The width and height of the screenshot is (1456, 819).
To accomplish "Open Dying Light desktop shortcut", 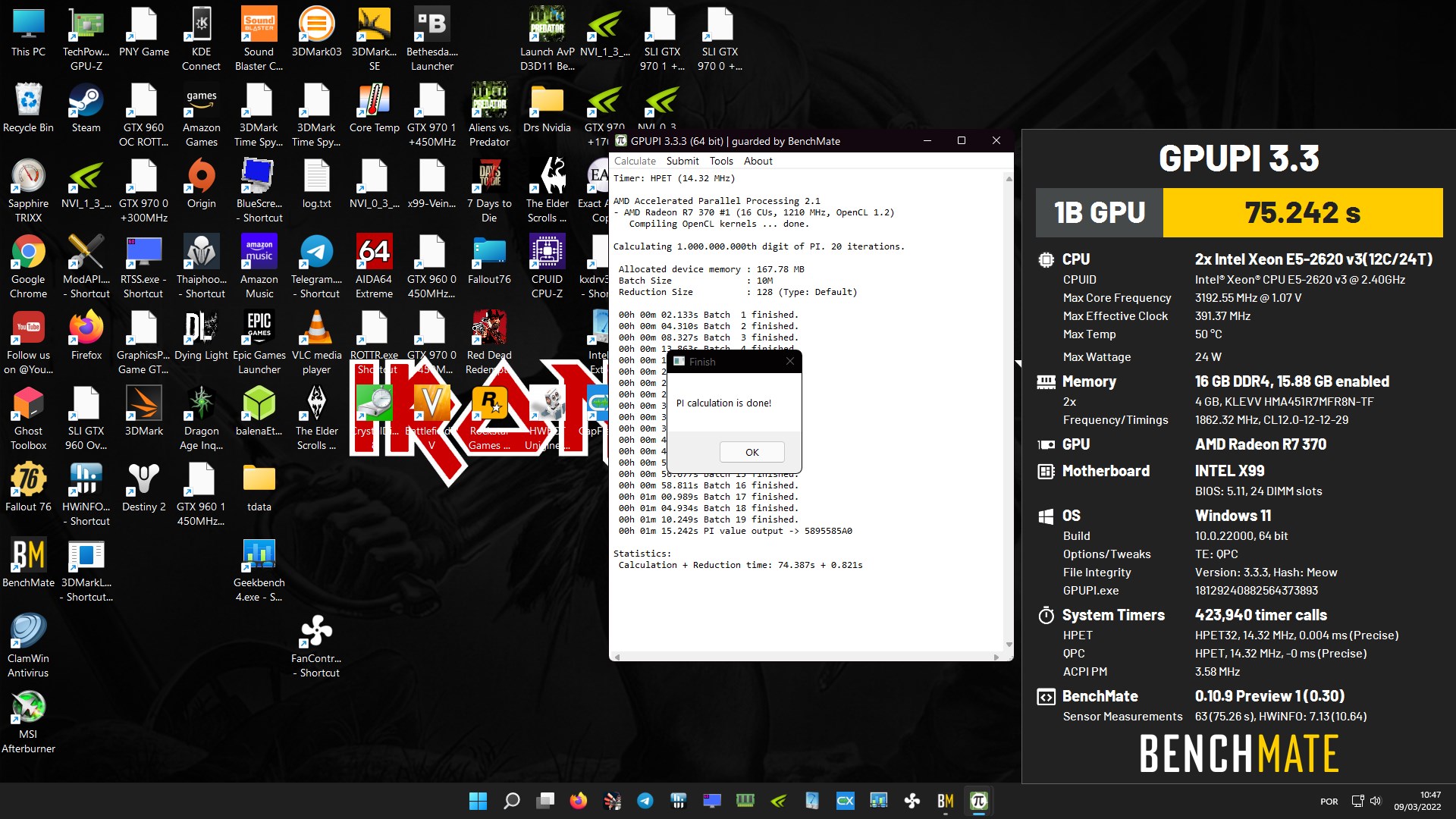I will (x=201, y=337).
